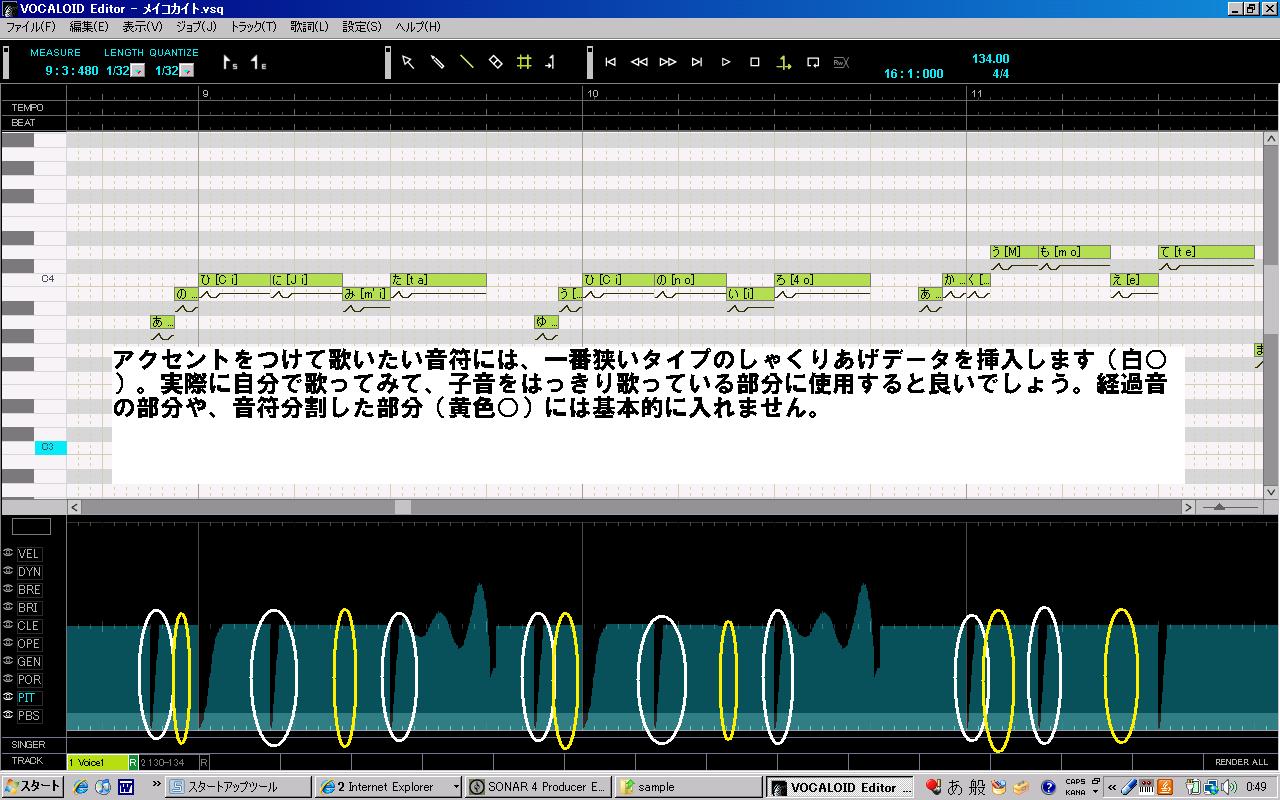Open the ジョブ(J) menu
This screenshot has width=1280, height=800.
196,26
